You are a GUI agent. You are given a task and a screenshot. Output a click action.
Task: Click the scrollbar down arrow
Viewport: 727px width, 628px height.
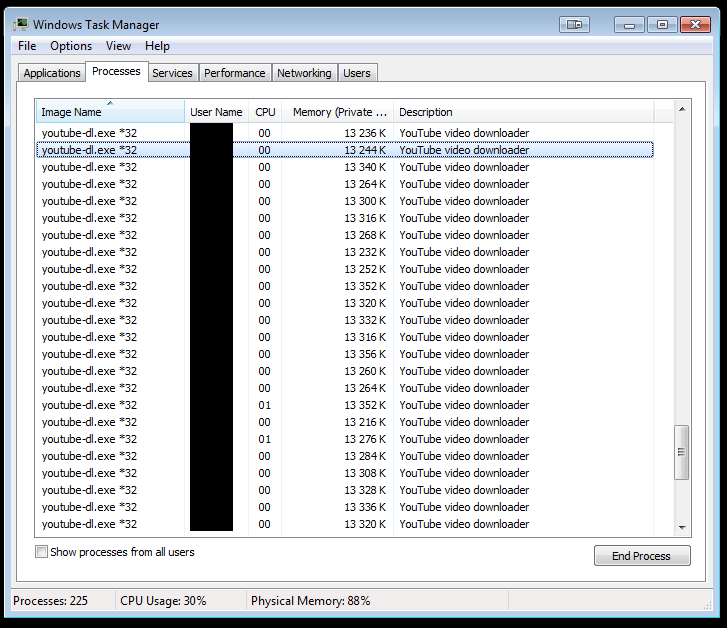tap(682, 527)
